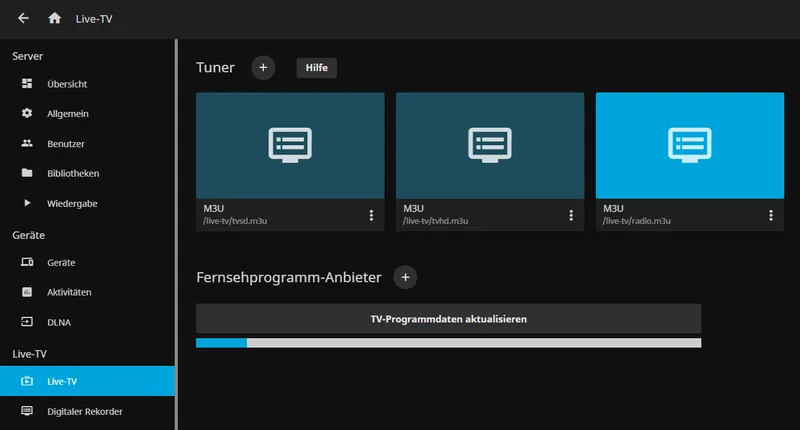800x430 pixels.
Task: Click the sidebar vertical scrollbar
Action: (x=177, y=235)
